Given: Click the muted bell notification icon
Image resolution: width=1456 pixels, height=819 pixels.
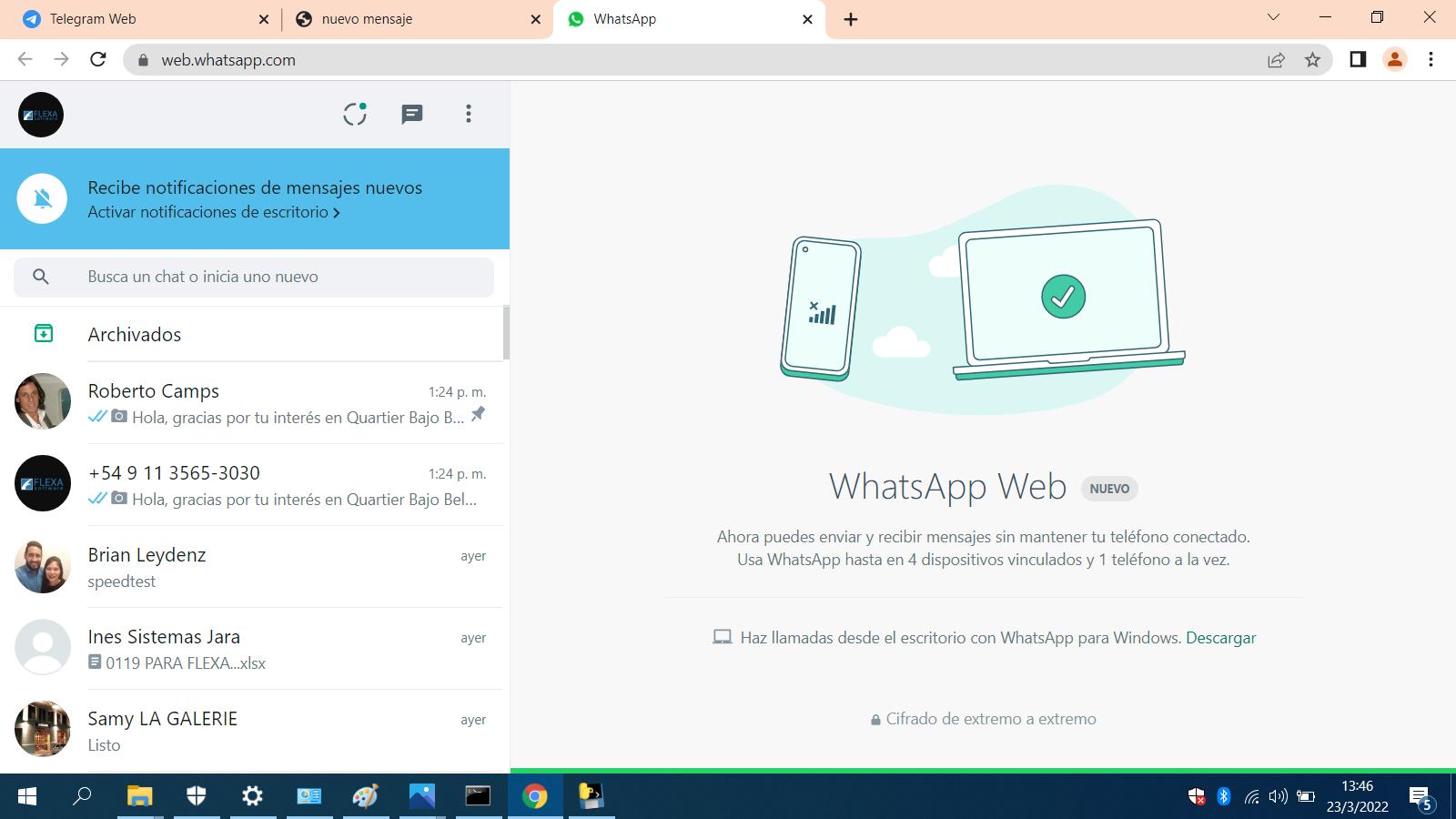Looking at the screenshot, I should (42, 198).
